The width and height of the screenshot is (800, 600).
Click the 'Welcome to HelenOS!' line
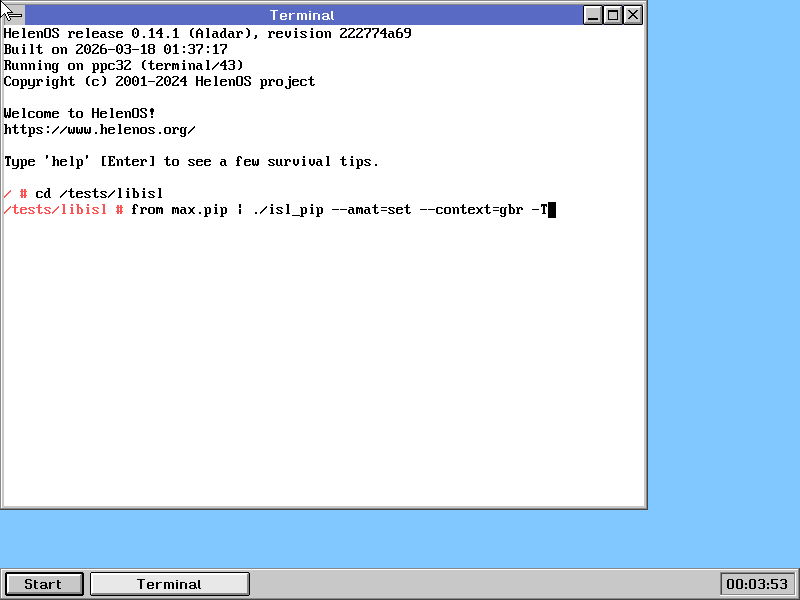click(79, 114)
